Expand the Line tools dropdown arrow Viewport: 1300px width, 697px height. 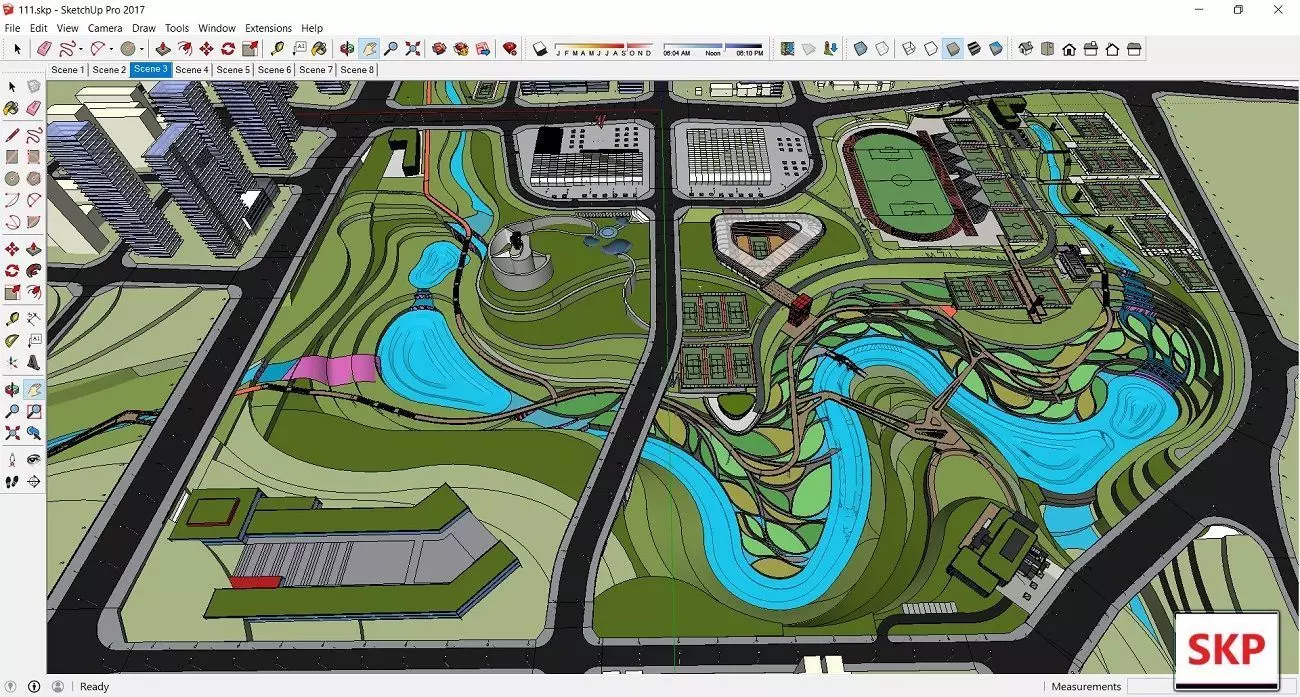(82, 48)
